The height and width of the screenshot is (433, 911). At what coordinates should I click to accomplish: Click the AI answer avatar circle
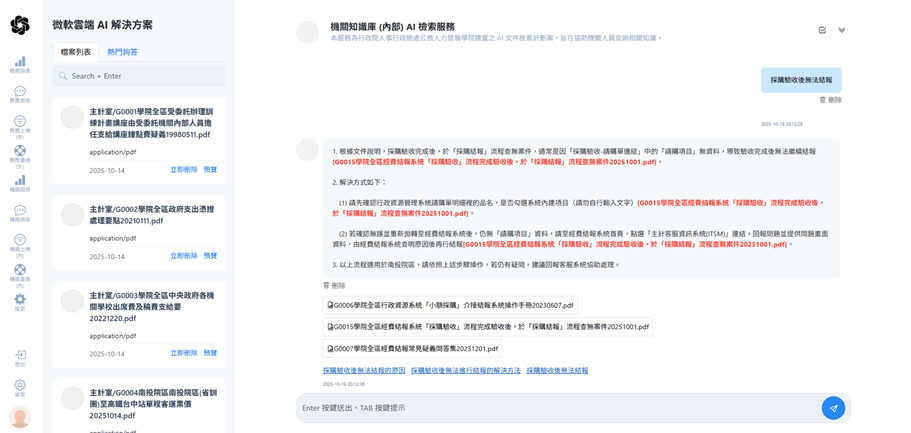click(307, 151)
